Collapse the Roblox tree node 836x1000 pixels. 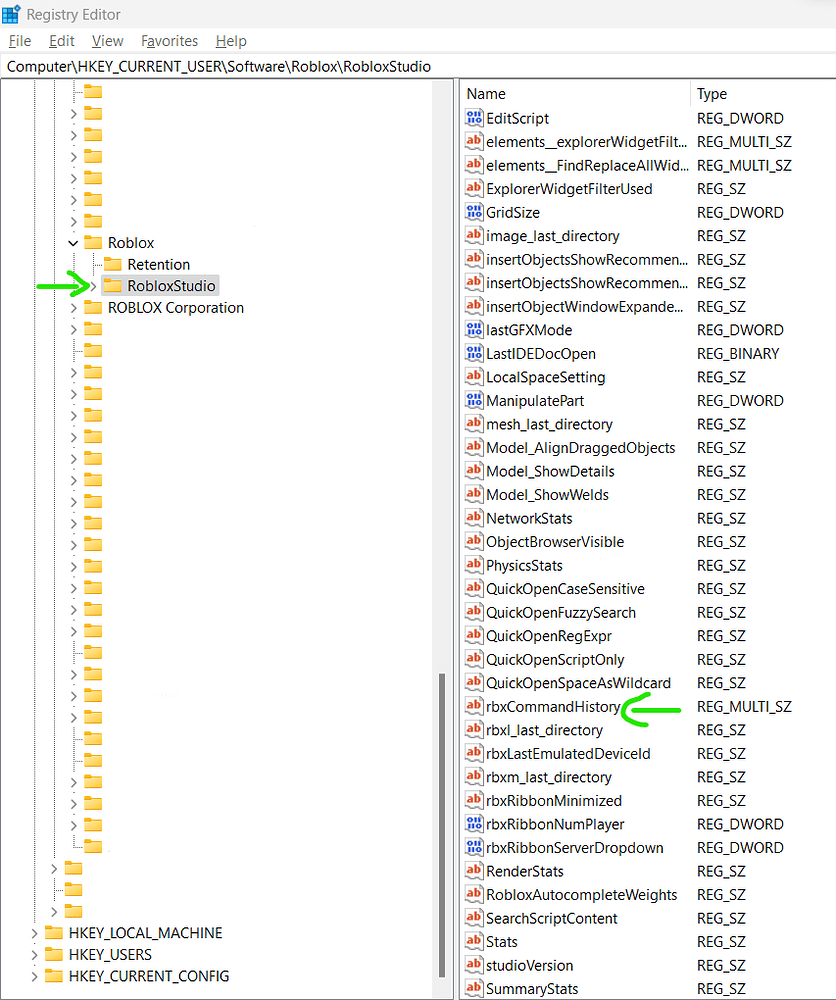[73, 243]
